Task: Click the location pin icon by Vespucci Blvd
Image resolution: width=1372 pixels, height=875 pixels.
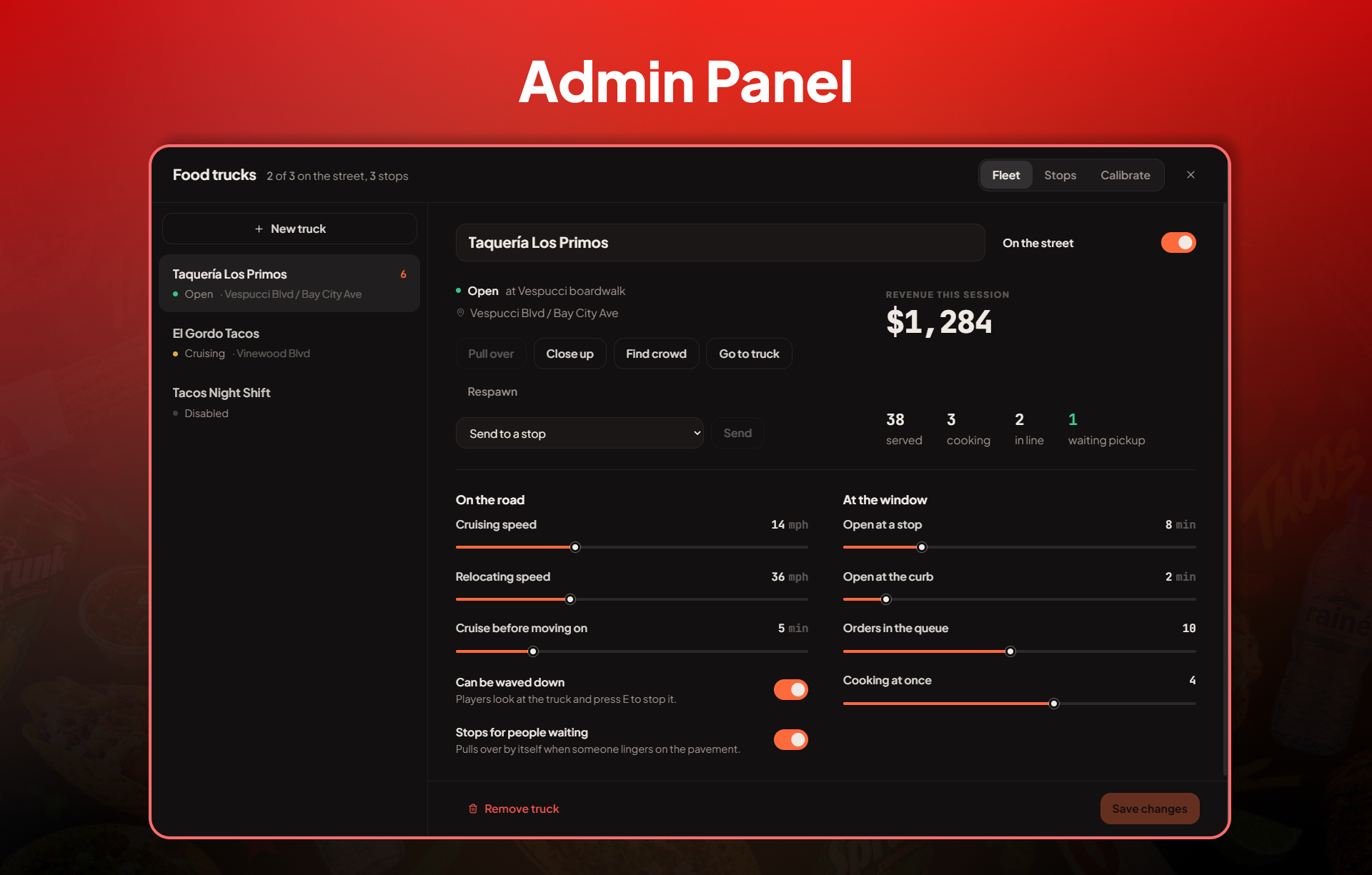Action: coord(460,313)
